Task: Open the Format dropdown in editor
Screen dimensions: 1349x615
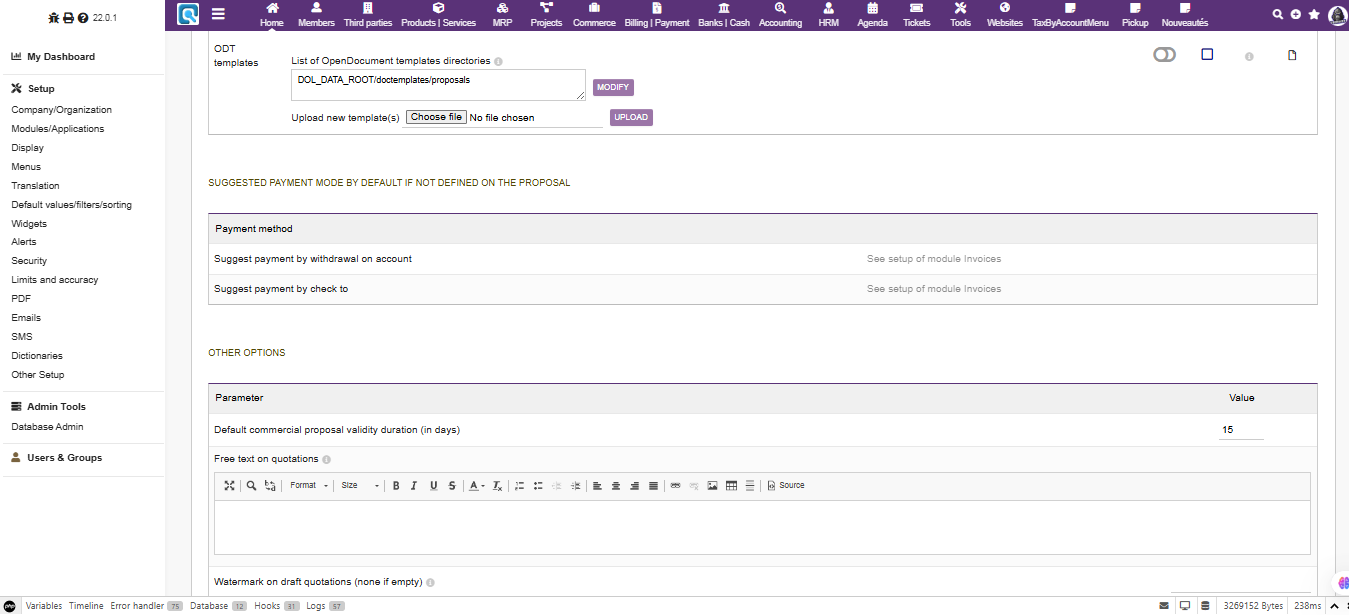Action: pyautogui.click(x=308, y=486)
